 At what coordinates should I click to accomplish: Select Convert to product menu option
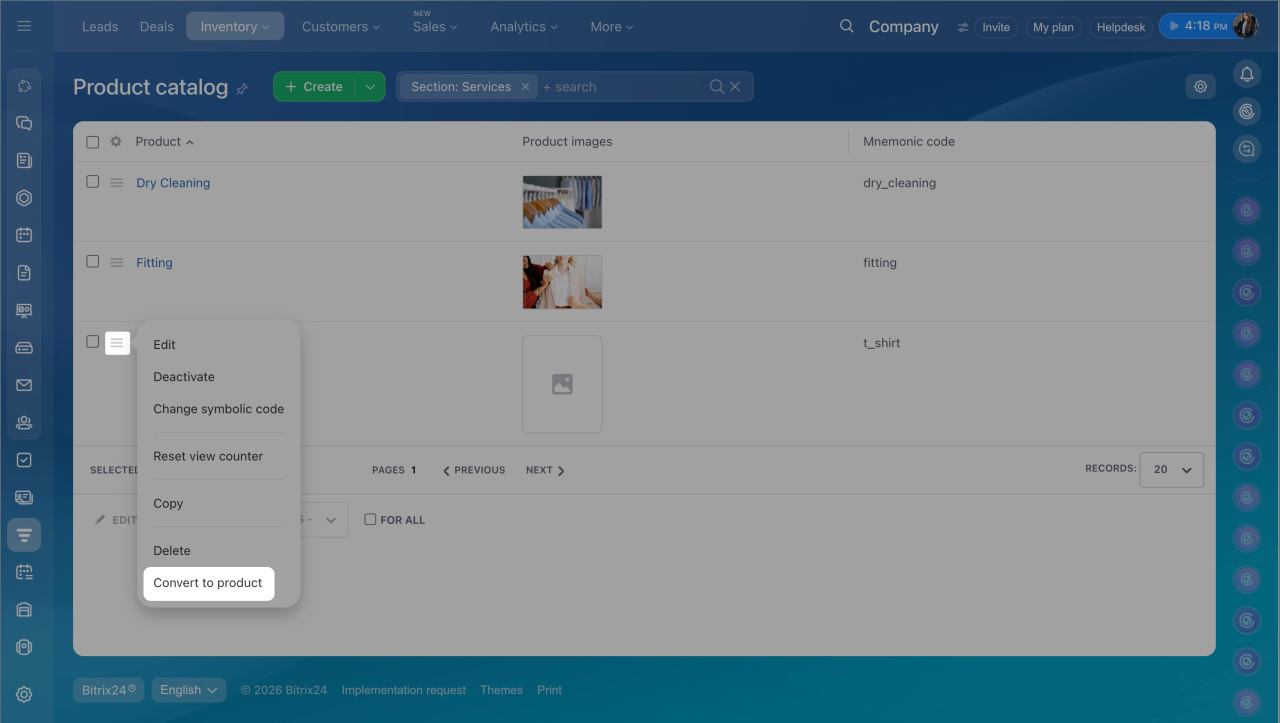[x=208, y=583]
